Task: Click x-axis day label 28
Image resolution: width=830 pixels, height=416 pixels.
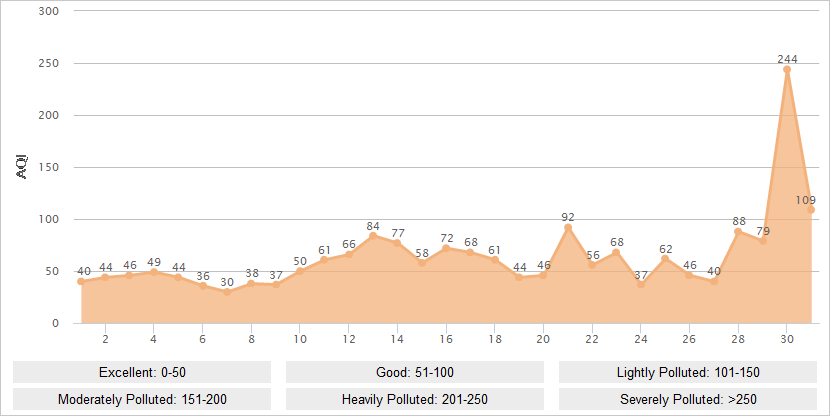Action: tap(738, 339)
